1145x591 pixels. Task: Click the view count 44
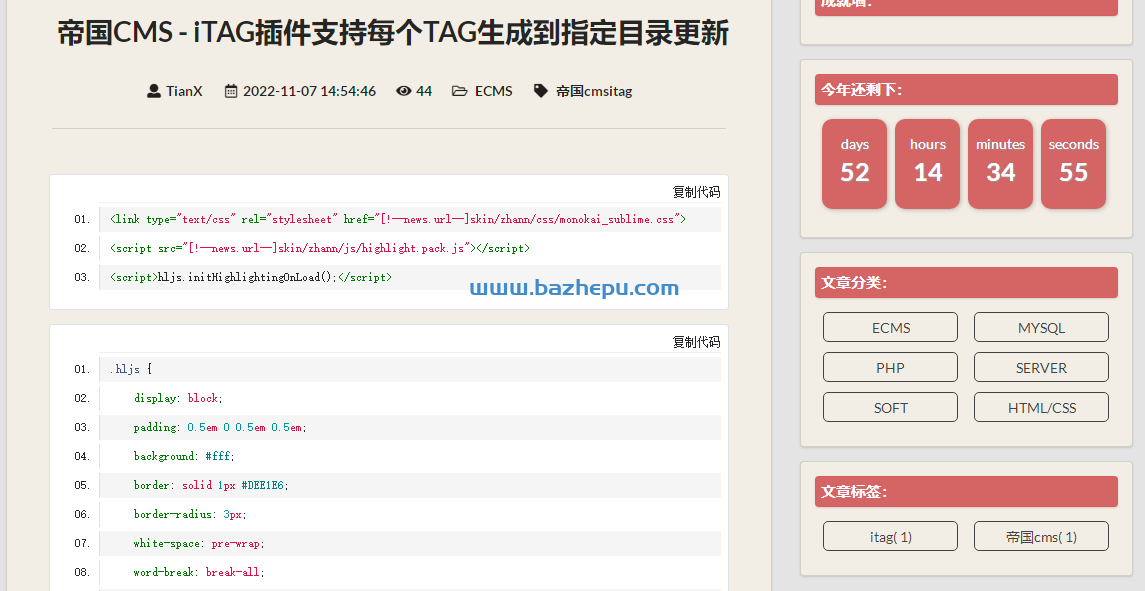click(424, 91)
